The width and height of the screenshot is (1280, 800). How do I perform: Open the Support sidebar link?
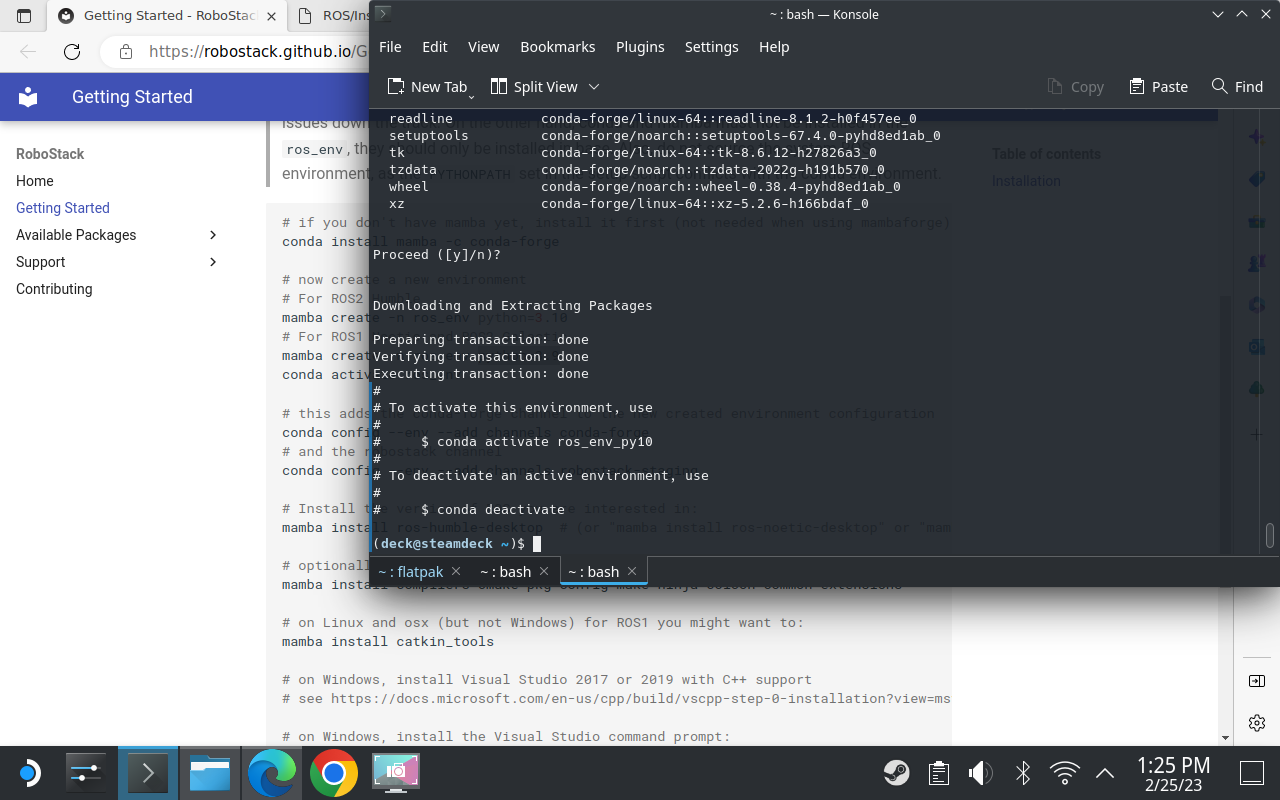pos(41,262)
